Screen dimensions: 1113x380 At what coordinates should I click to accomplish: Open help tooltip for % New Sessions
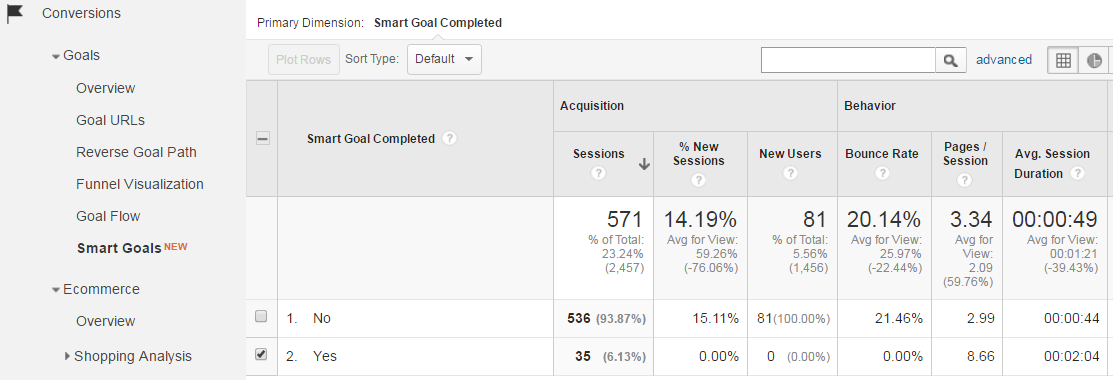pos(698,180)
